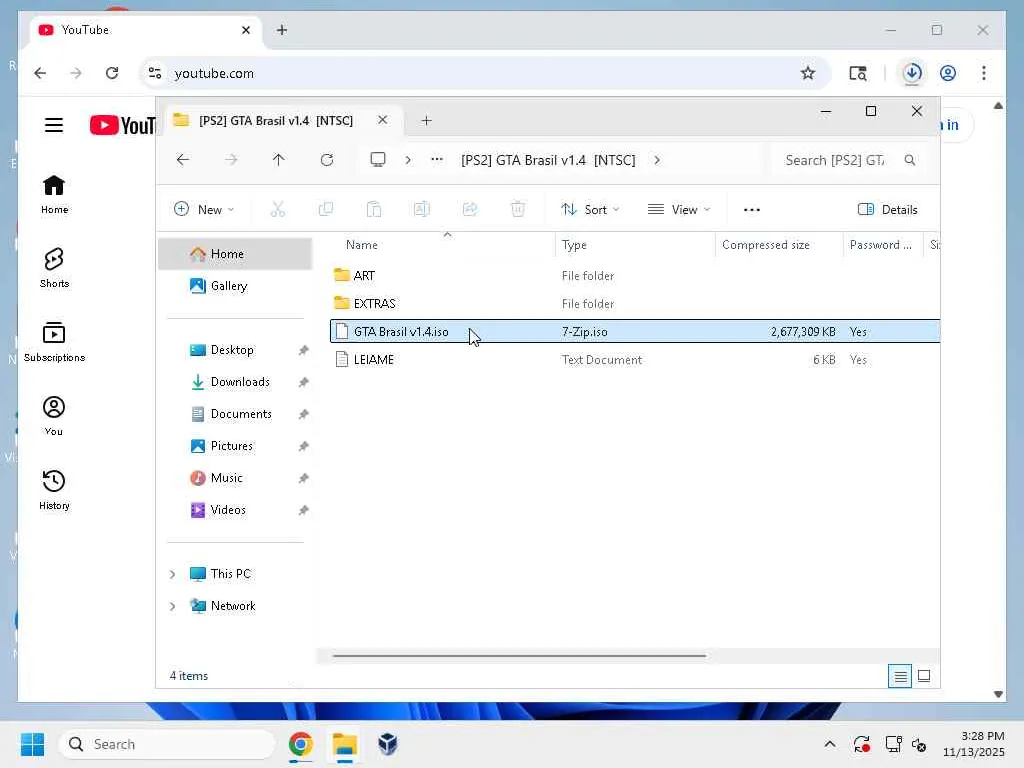Select the ART folder

pos(635,276)
